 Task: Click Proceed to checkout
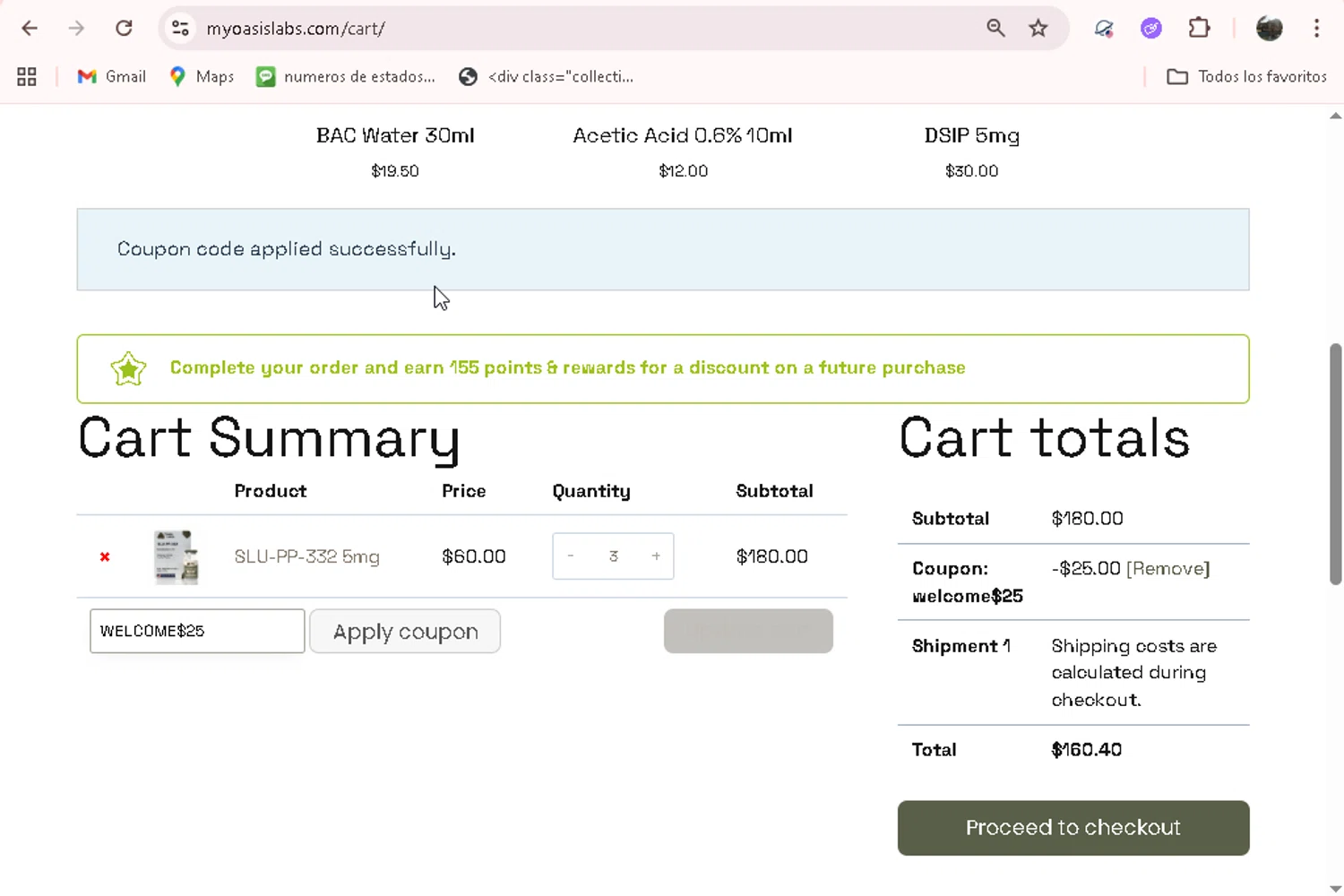tap(1073, 828)
